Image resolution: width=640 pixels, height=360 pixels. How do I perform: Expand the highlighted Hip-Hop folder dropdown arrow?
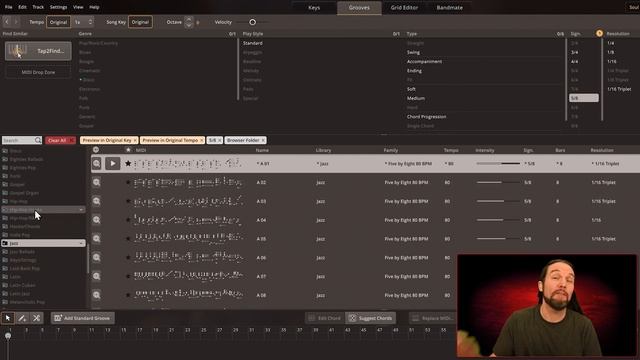click(81, 210)
